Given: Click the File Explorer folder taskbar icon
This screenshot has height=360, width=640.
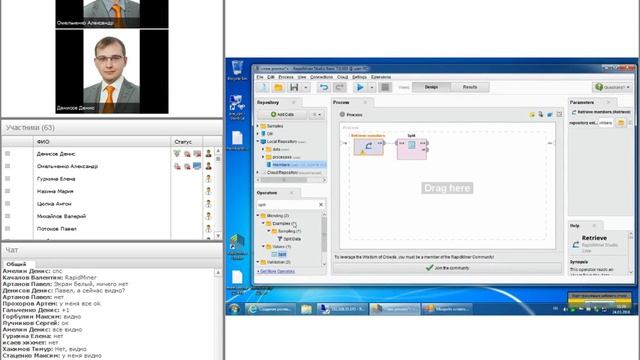Looking at the screenshot, I should (x=306, y=309).
